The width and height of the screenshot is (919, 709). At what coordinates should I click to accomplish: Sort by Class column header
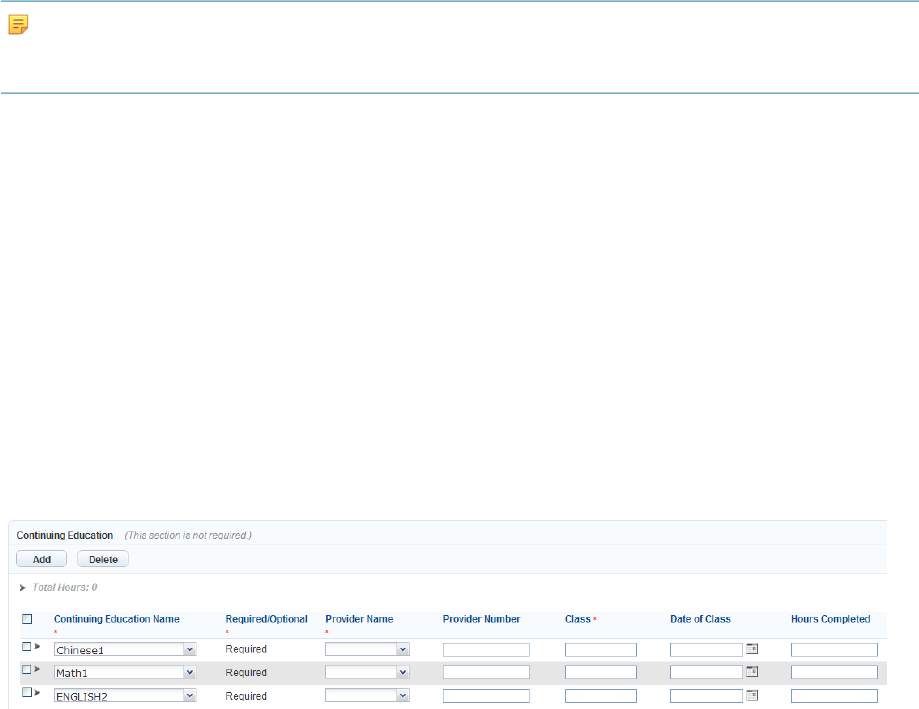click(x=578, y=619)
